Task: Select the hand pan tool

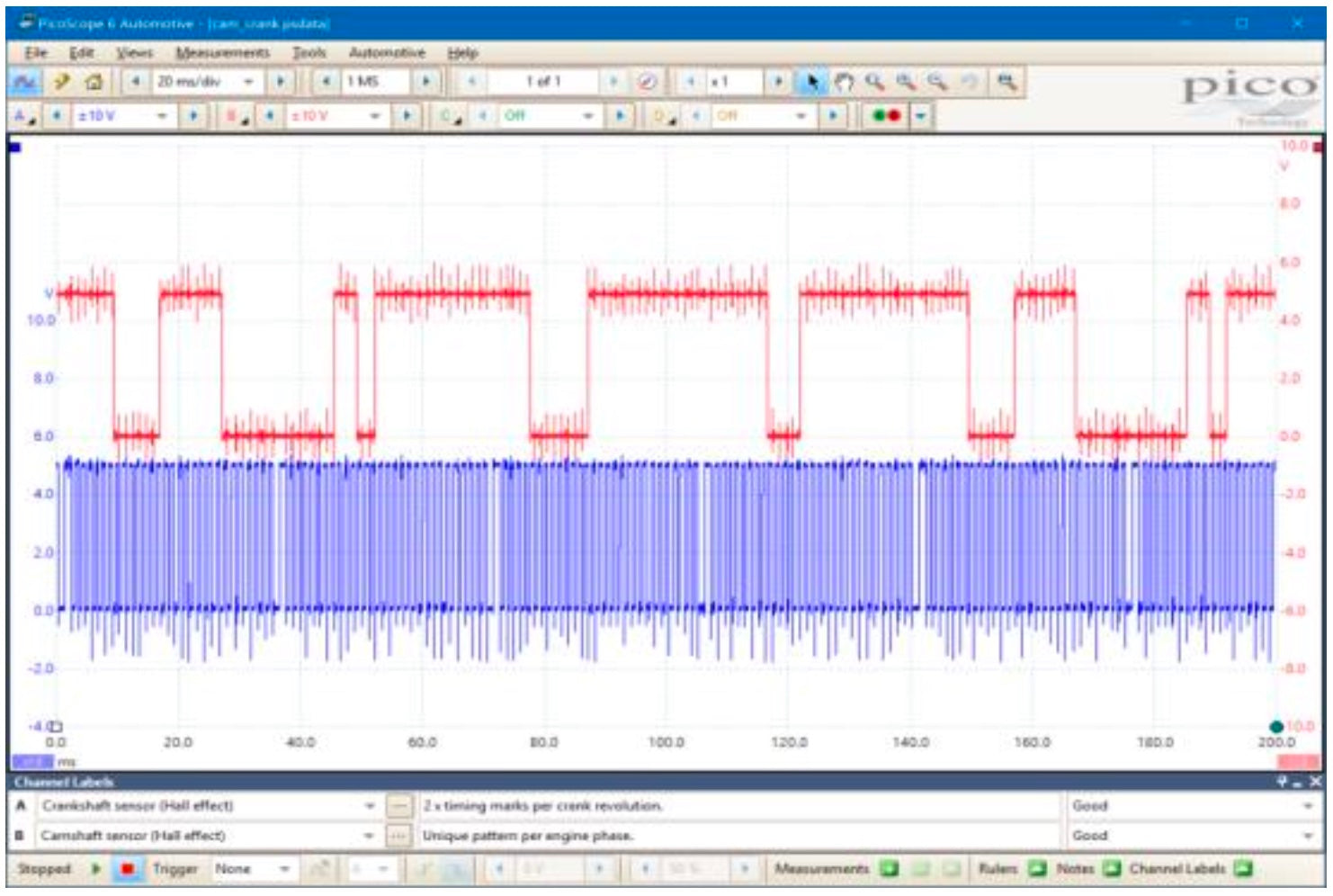Action: tap(843, 82)
